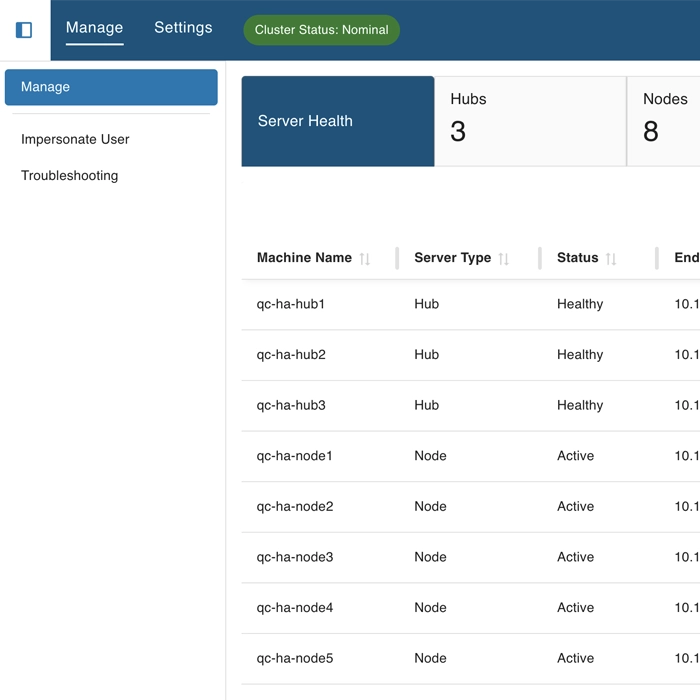Click Active status for qc-ha-node2

575,506
